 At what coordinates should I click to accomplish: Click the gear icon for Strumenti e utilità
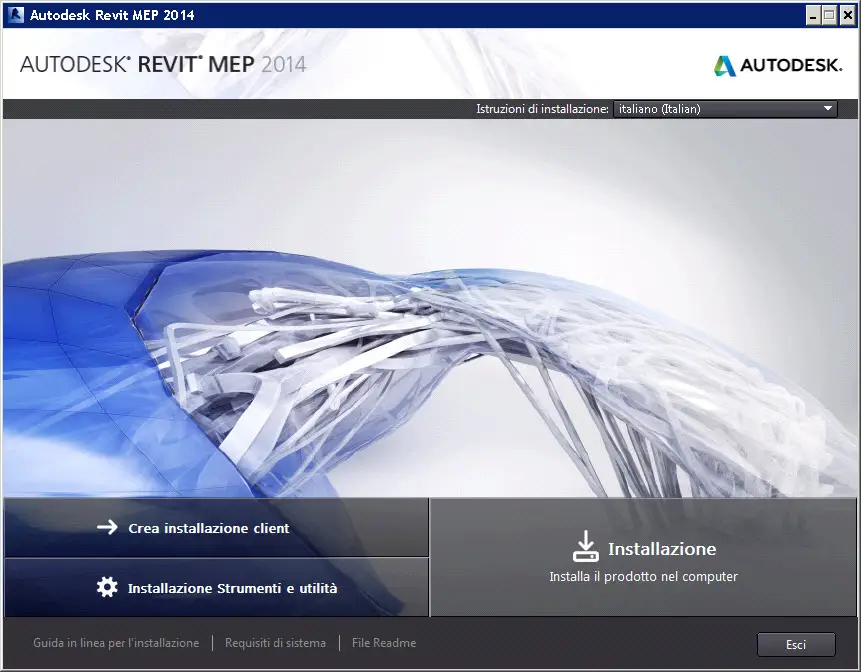(x=107, y=587)
